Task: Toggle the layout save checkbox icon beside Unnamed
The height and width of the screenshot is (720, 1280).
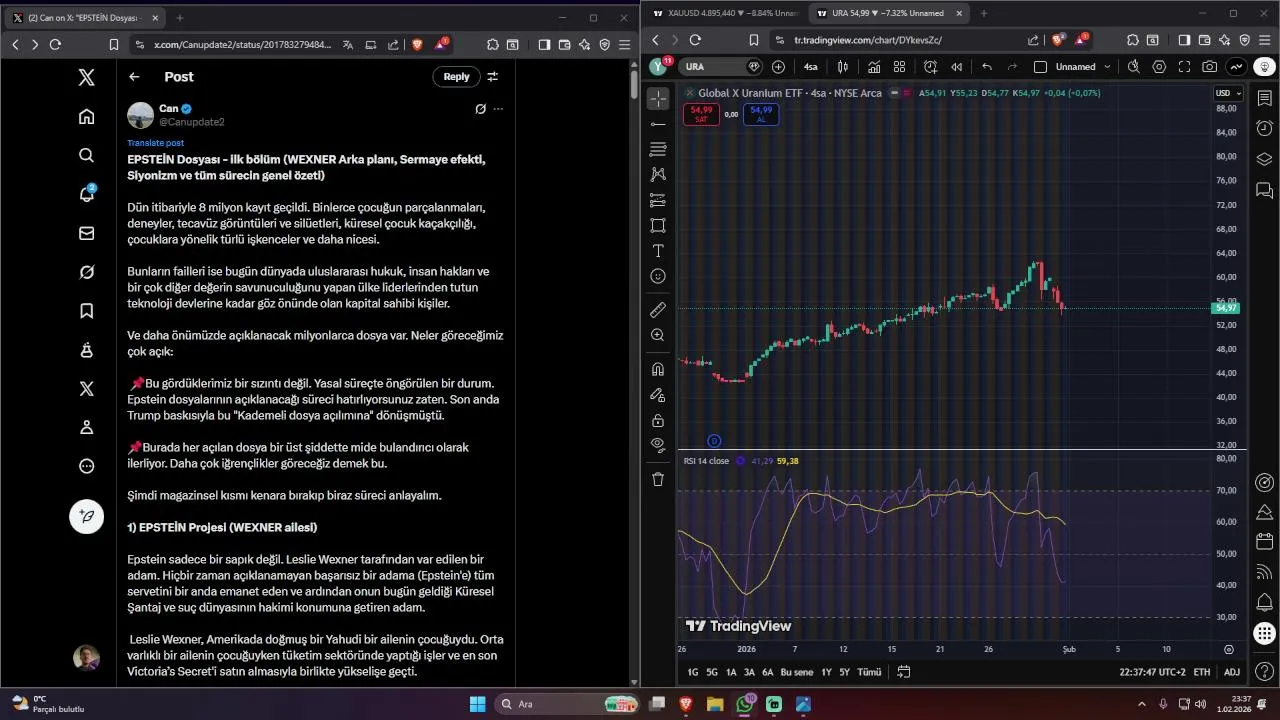Action: [x=1040, y=67]
